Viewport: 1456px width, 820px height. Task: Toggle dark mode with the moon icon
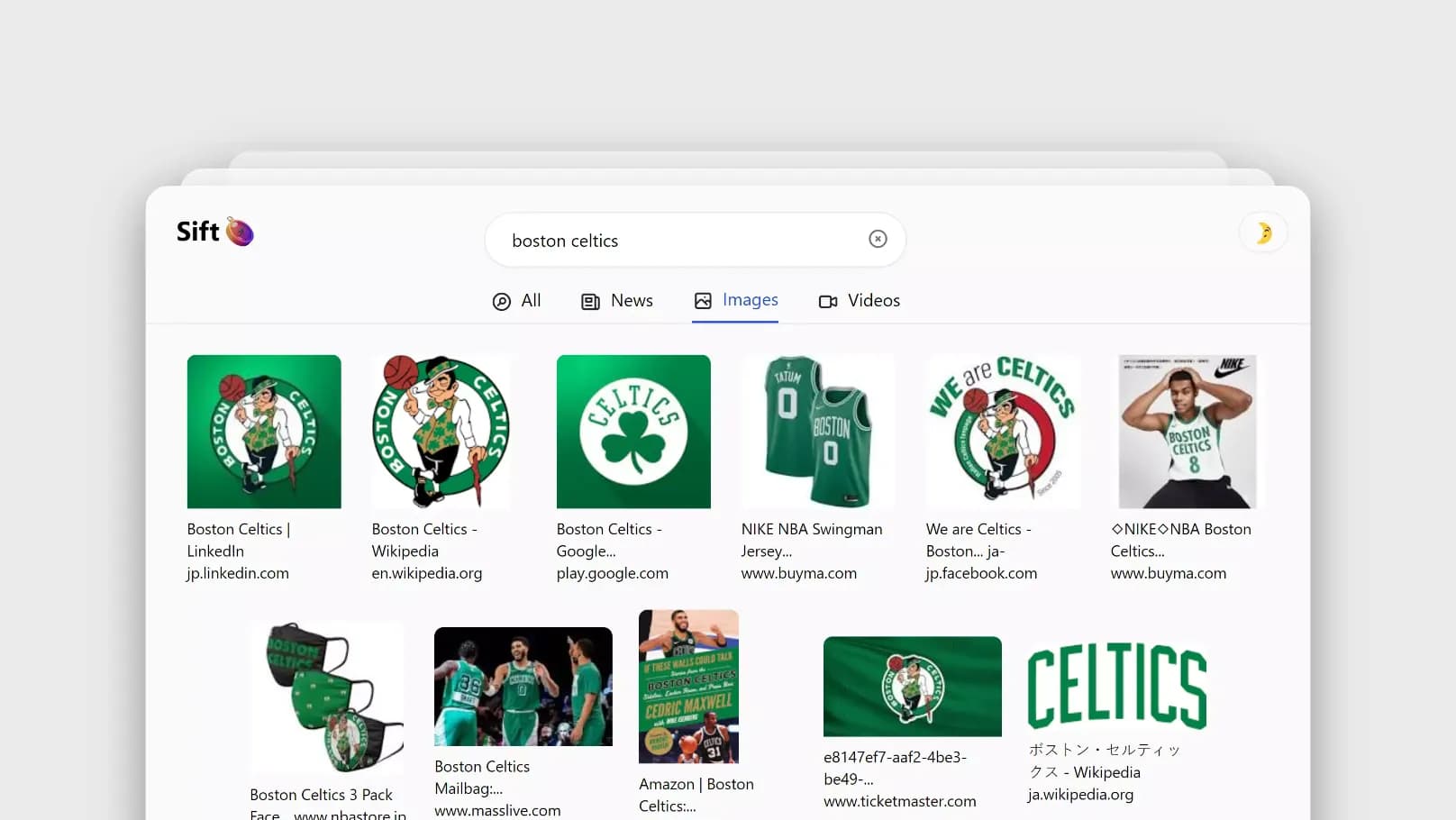click(x=1263, y=233)
